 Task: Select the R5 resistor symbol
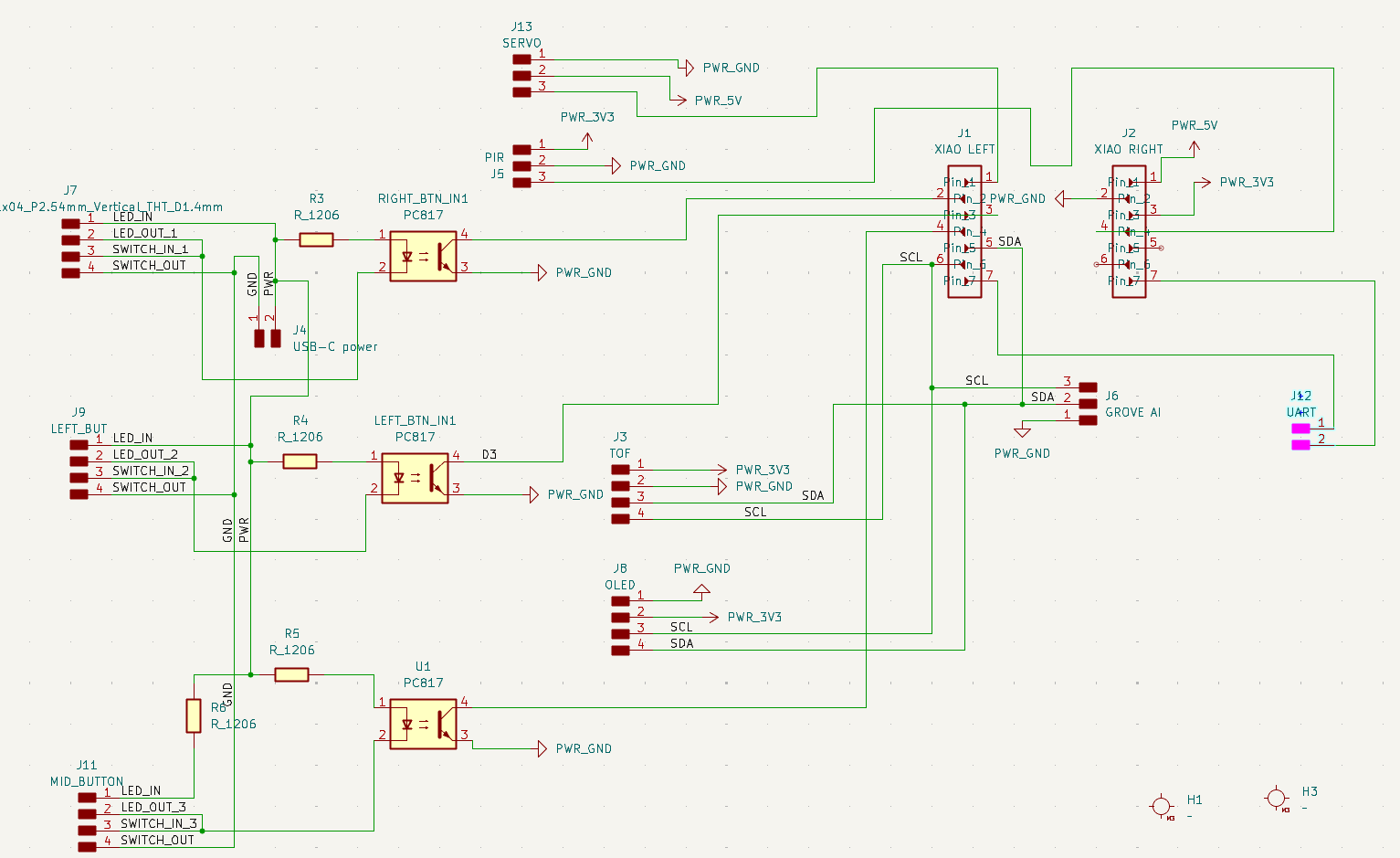point(291,674)
